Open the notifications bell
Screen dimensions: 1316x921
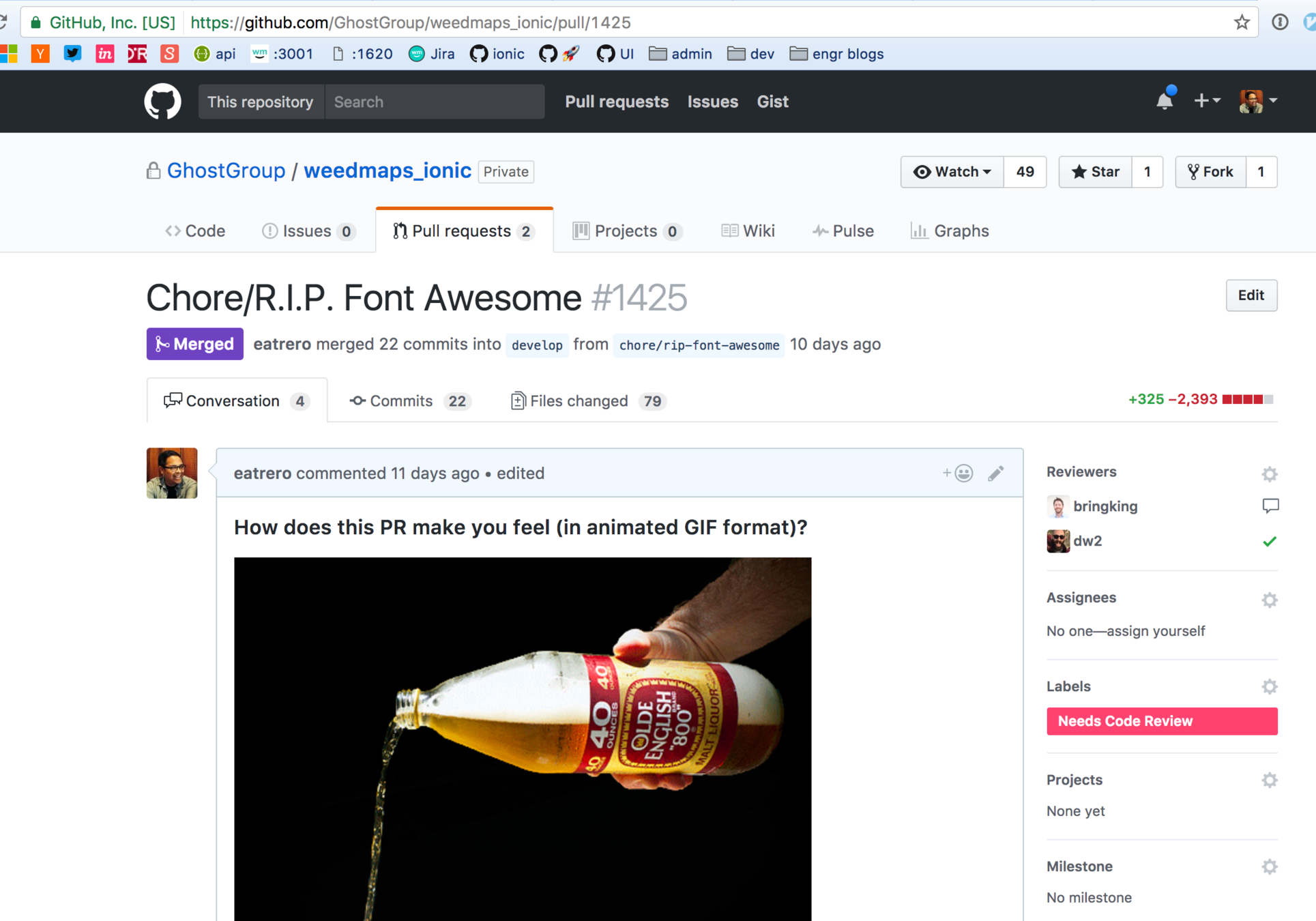tap(1165, 102)
